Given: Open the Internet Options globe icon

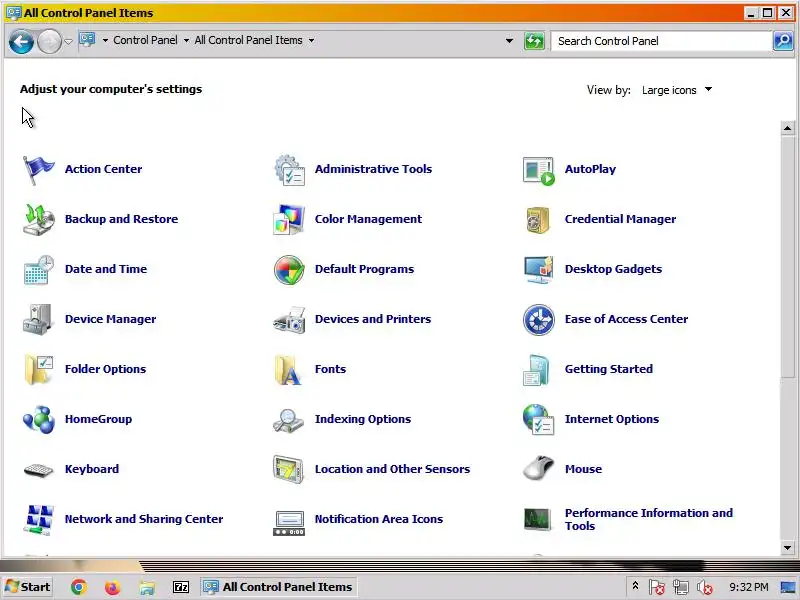Looking at the screenshot, I should (538, 419).
